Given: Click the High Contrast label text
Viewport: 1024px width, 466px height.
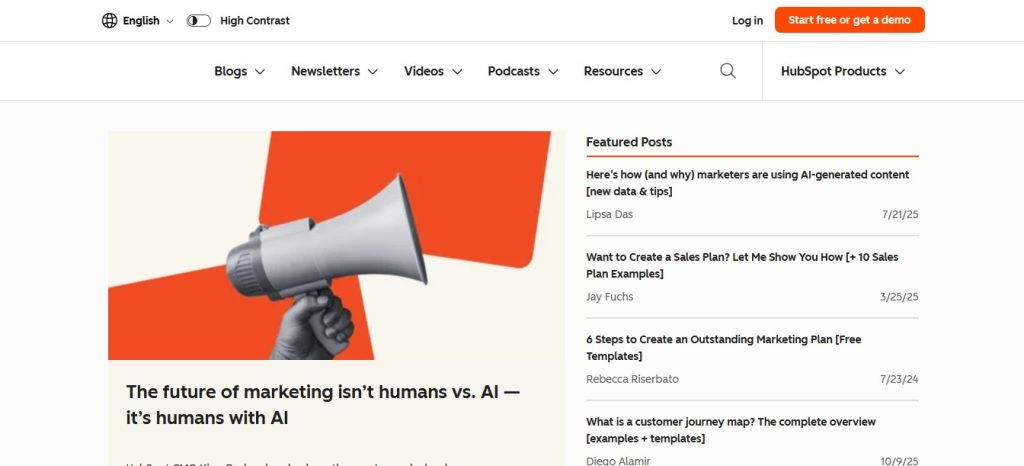Looking at the screenshot, I should [255, 20].
